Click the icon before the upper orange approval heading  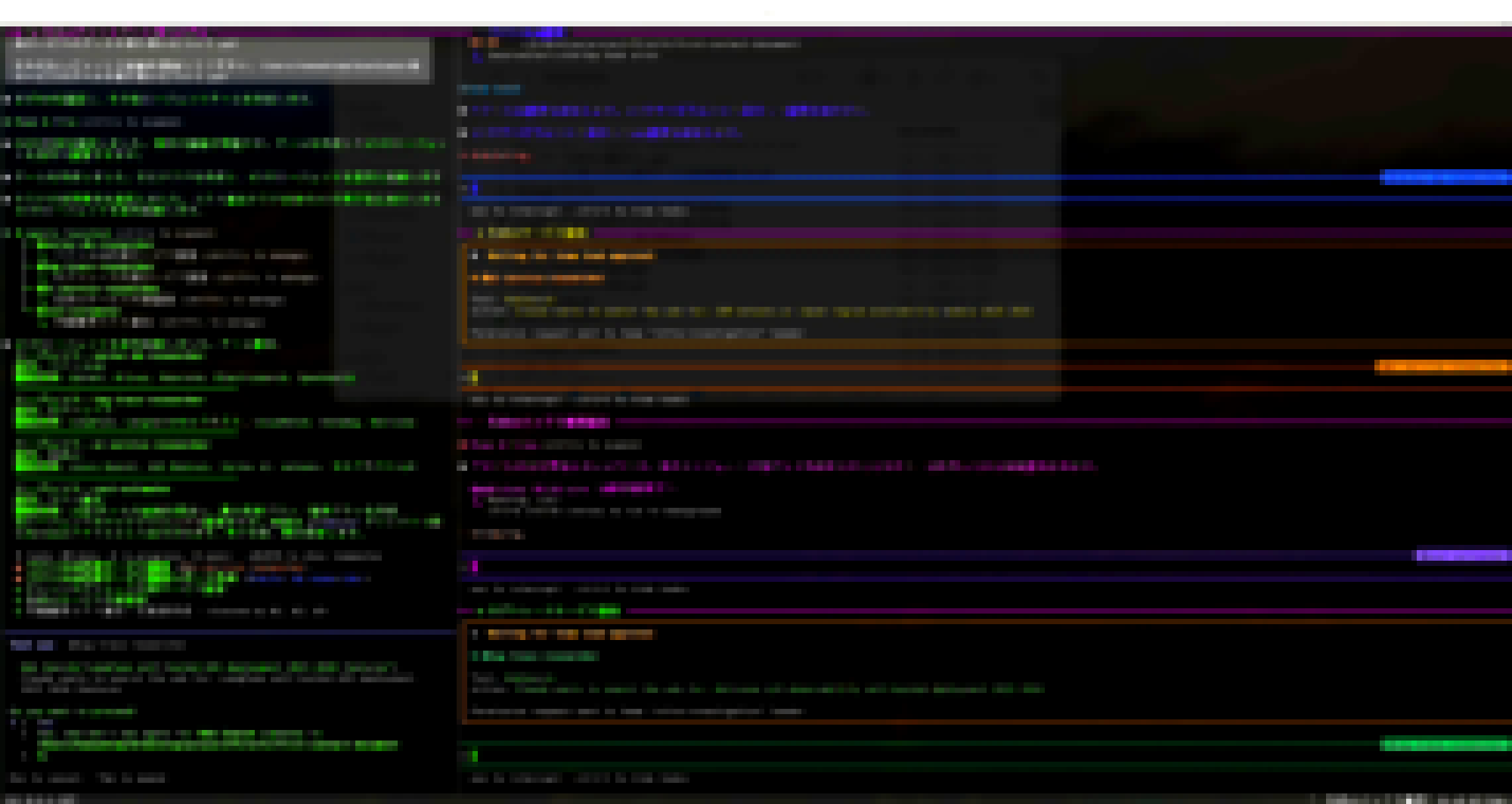pos(475,256)
